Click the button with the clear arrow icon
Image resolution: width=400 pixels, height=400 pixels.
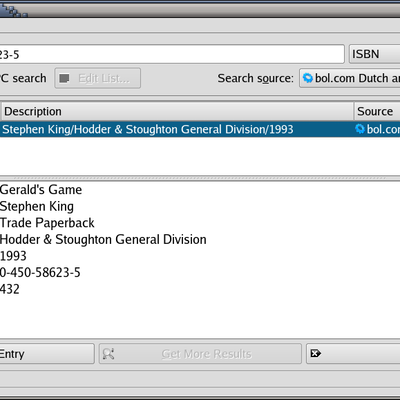tap(353, 354)
